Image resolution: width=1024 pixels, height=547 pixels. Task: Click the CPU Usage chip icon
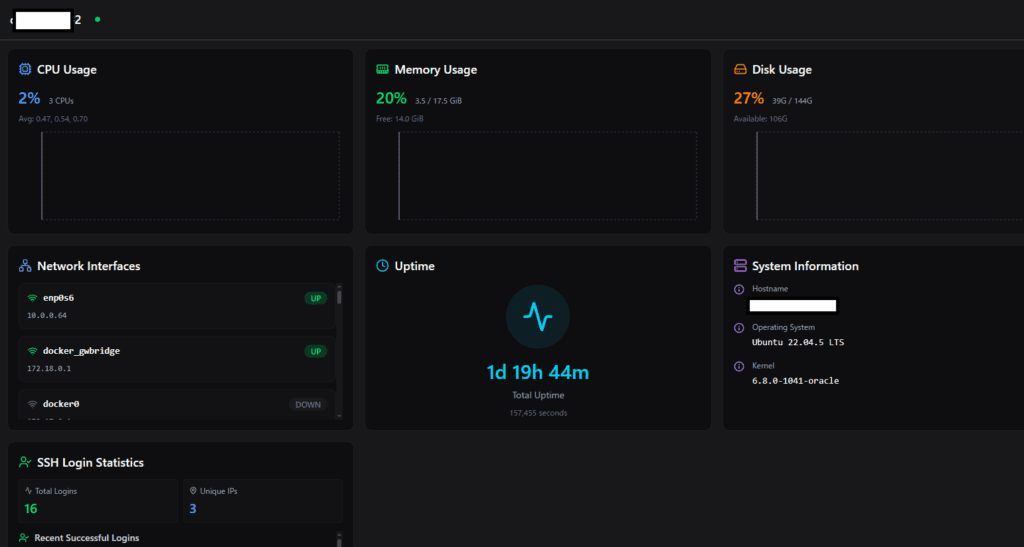coord(25,70)
